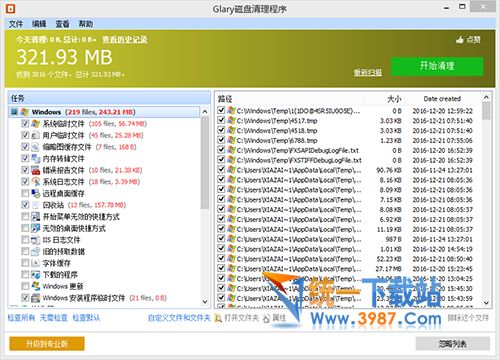Click the 远程桌面缓存 remote desktop icon
The image size is (500, 360).
[x=36, y=193]
